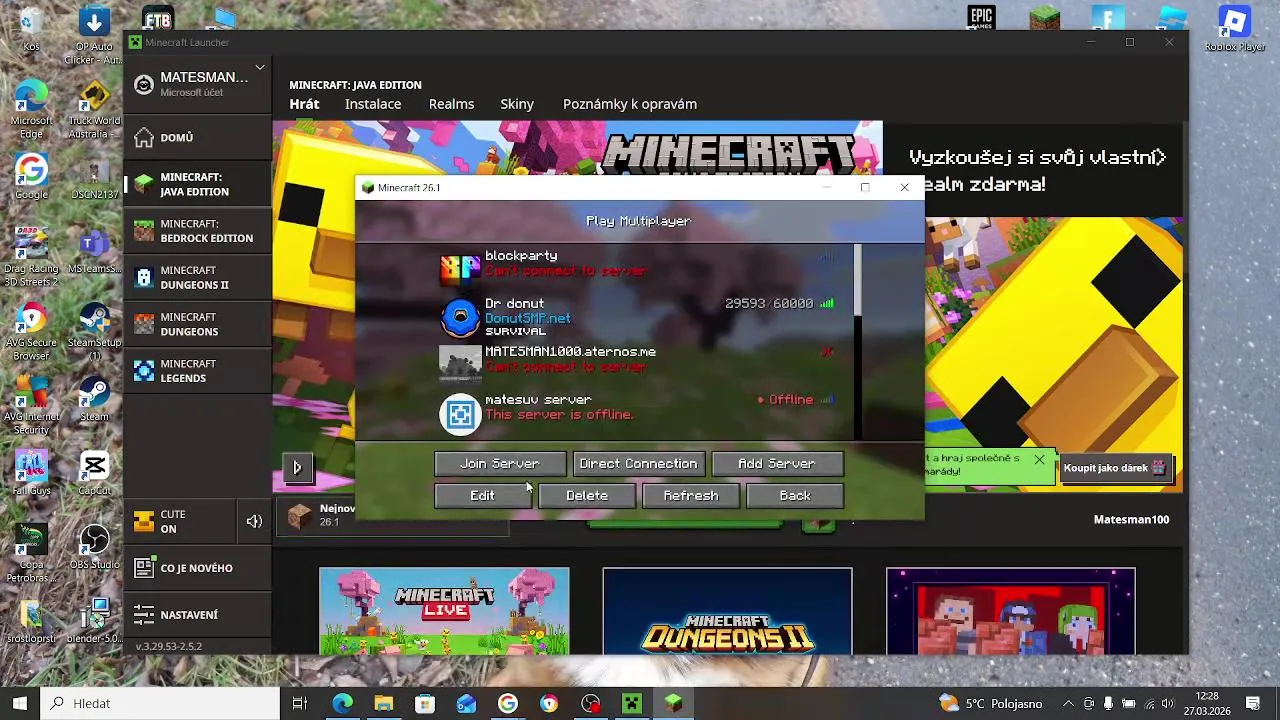Click the Matesman100 username label
1280x720 pixels.
[1131, 520]
